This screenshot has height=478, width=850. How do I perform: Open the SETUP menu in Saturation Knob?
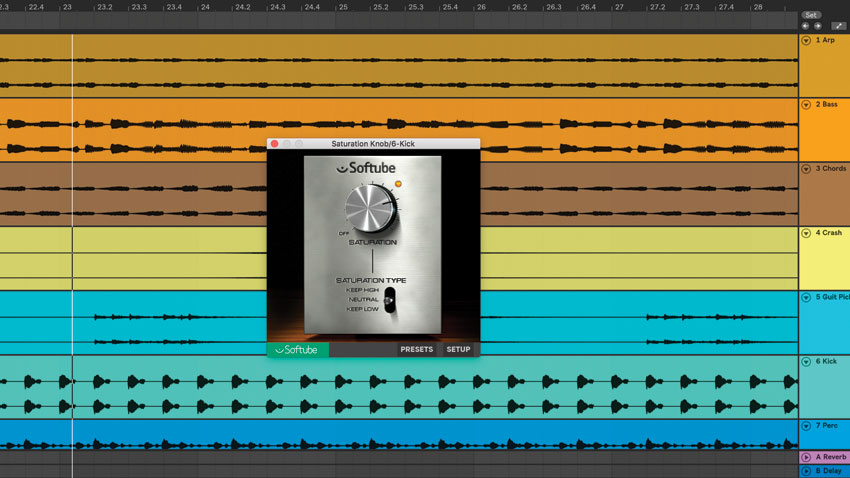458,350
